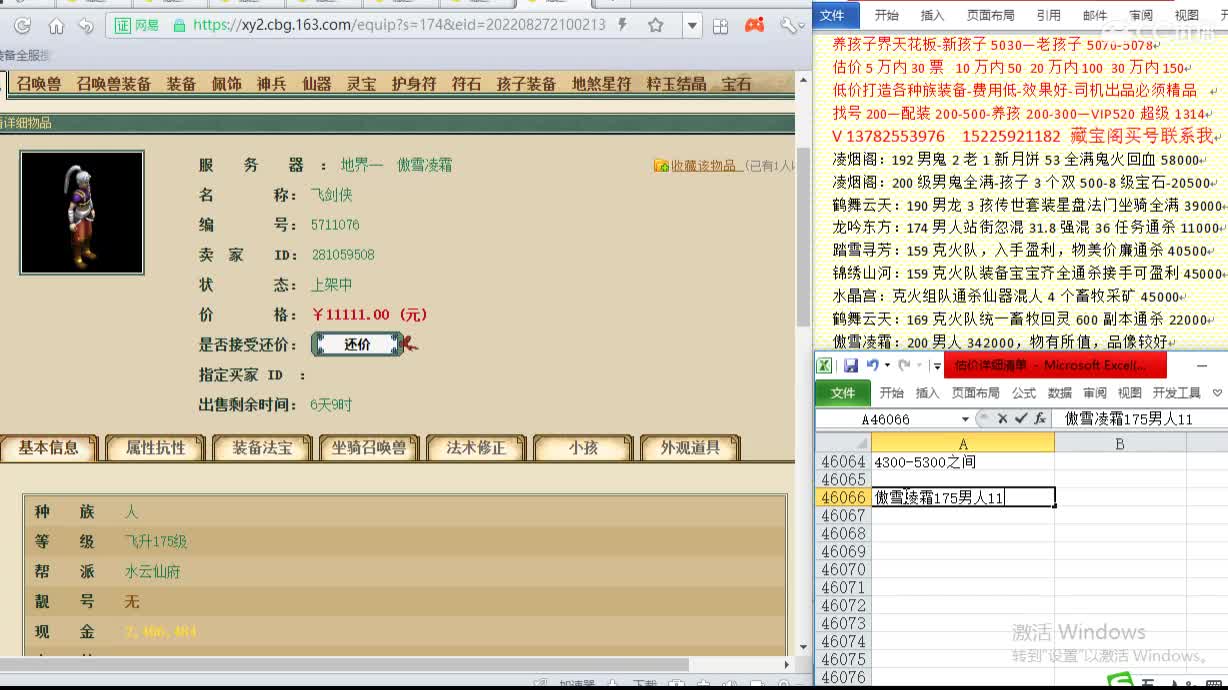Viewport: 1228px width, 690px height.
Task: Open the 灵宝 category
Action: pyautogui.click(x=361, y=84)
